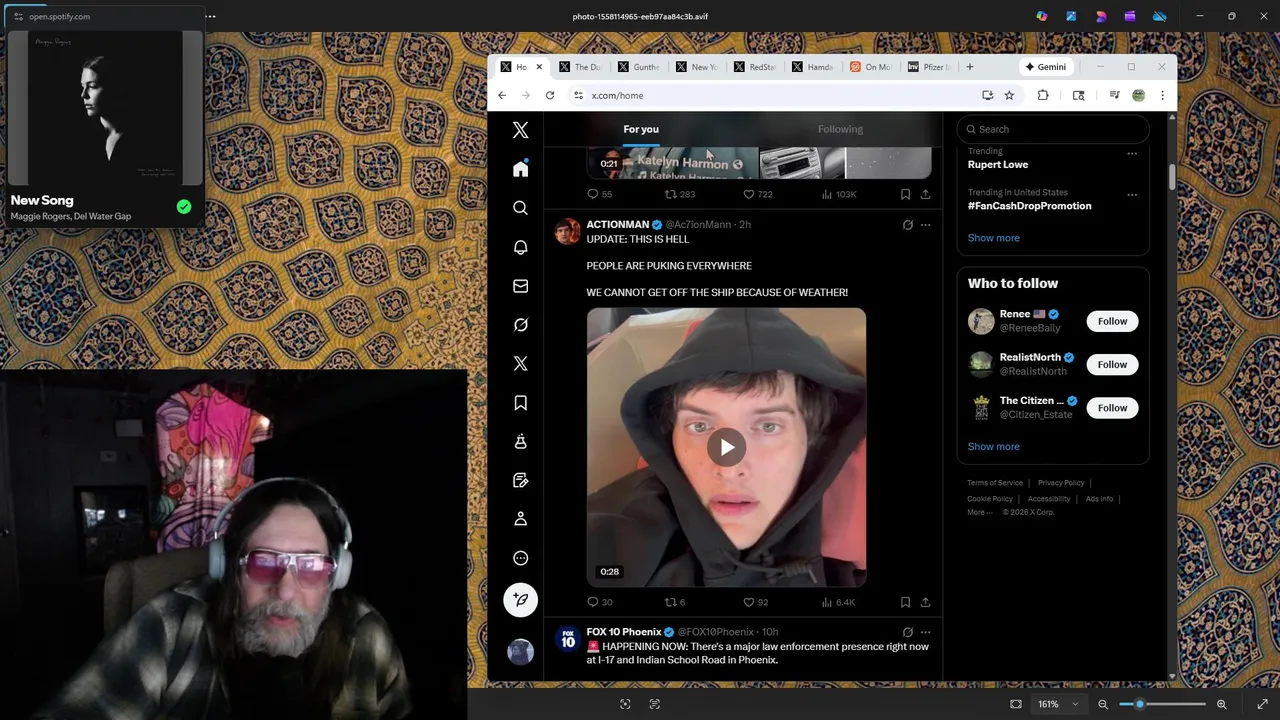This screenshot has width=1280, height=720.
Task: Bookmark the ACTIONMAN post
Action: click(x=905, y=602)
